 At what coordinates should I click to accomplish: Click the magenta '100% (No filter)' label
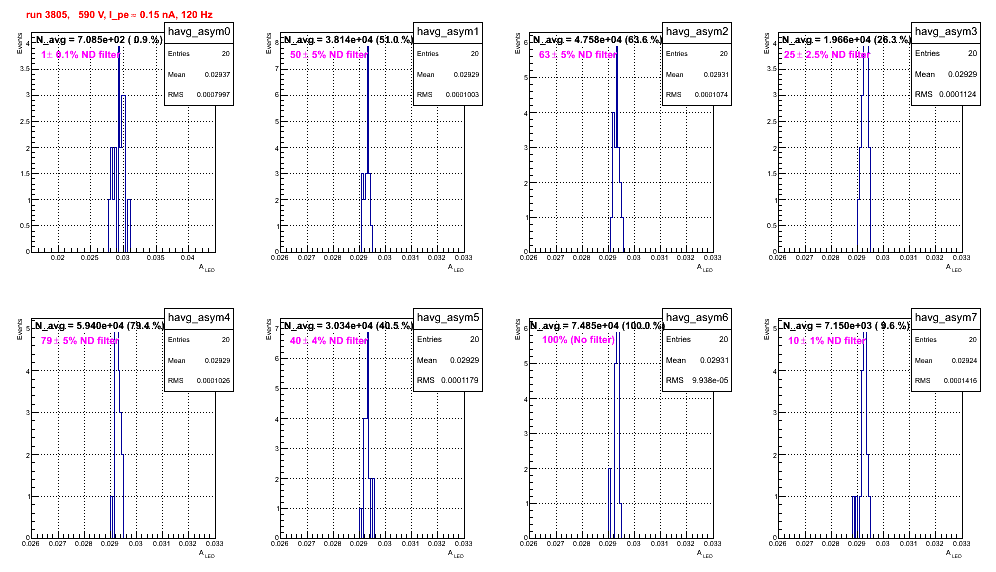(579, 340)
